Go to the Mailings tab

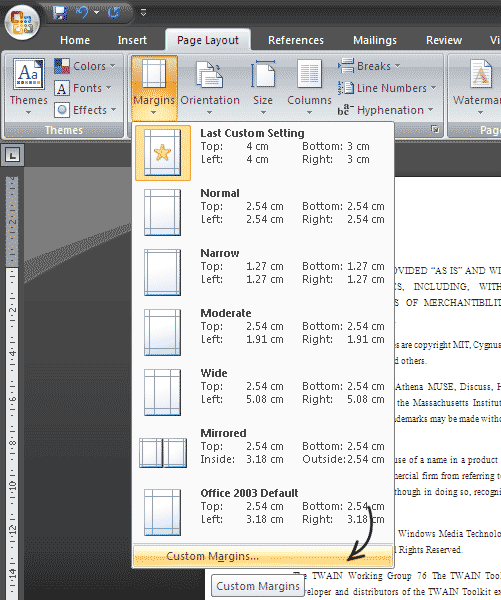[x=375, y=40]
